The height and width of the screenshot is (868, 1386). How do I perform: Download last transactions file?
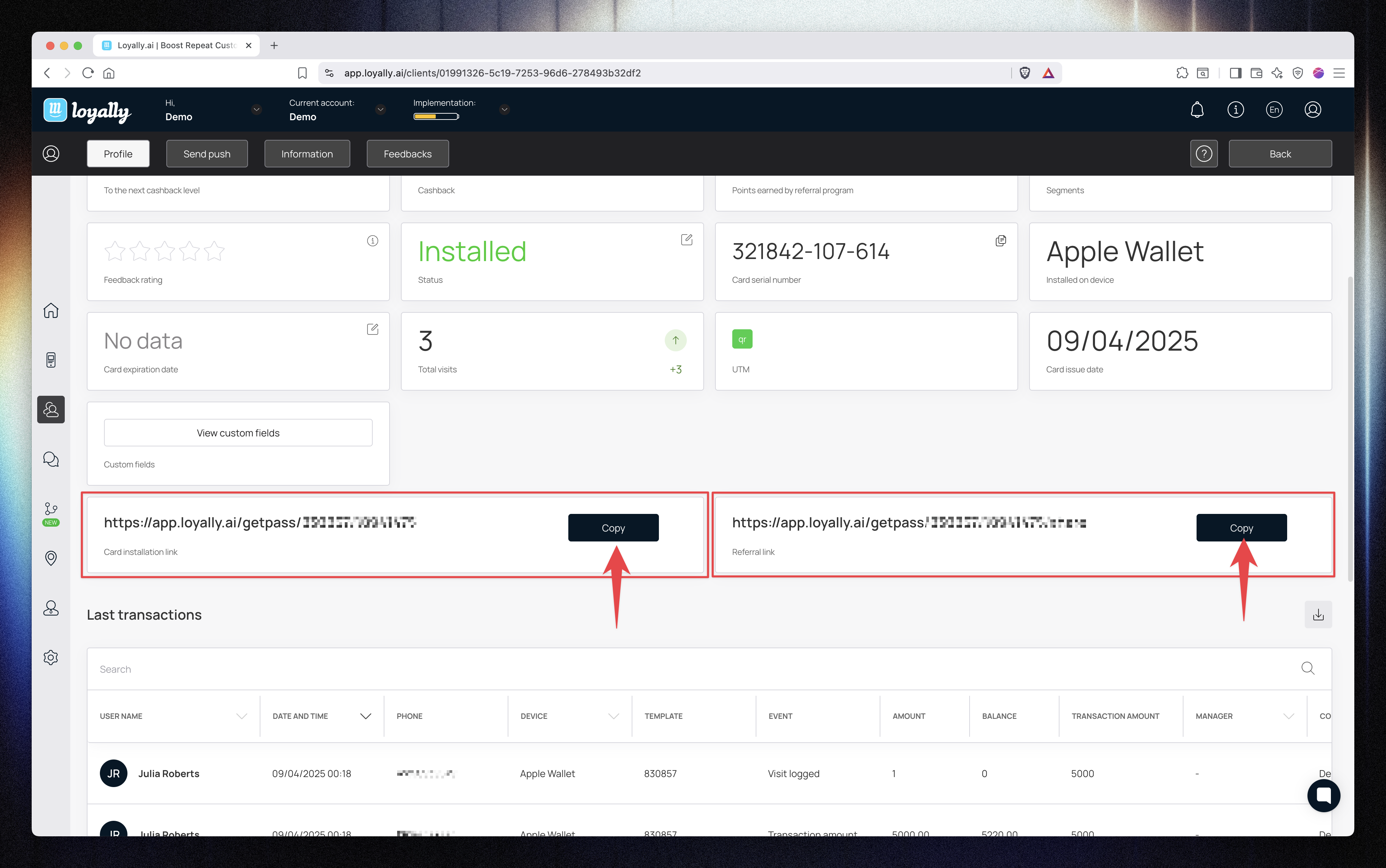click(1318, 615)
